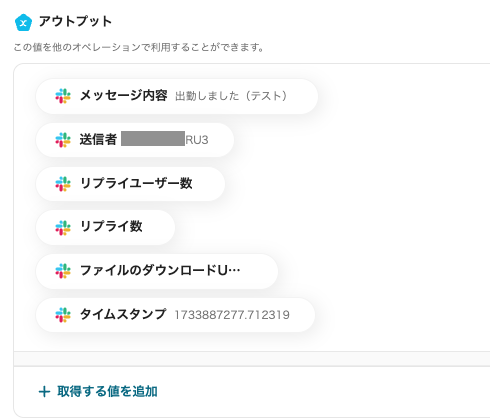Select the リプライユーザー数 output chip

(x=131, y=184)
